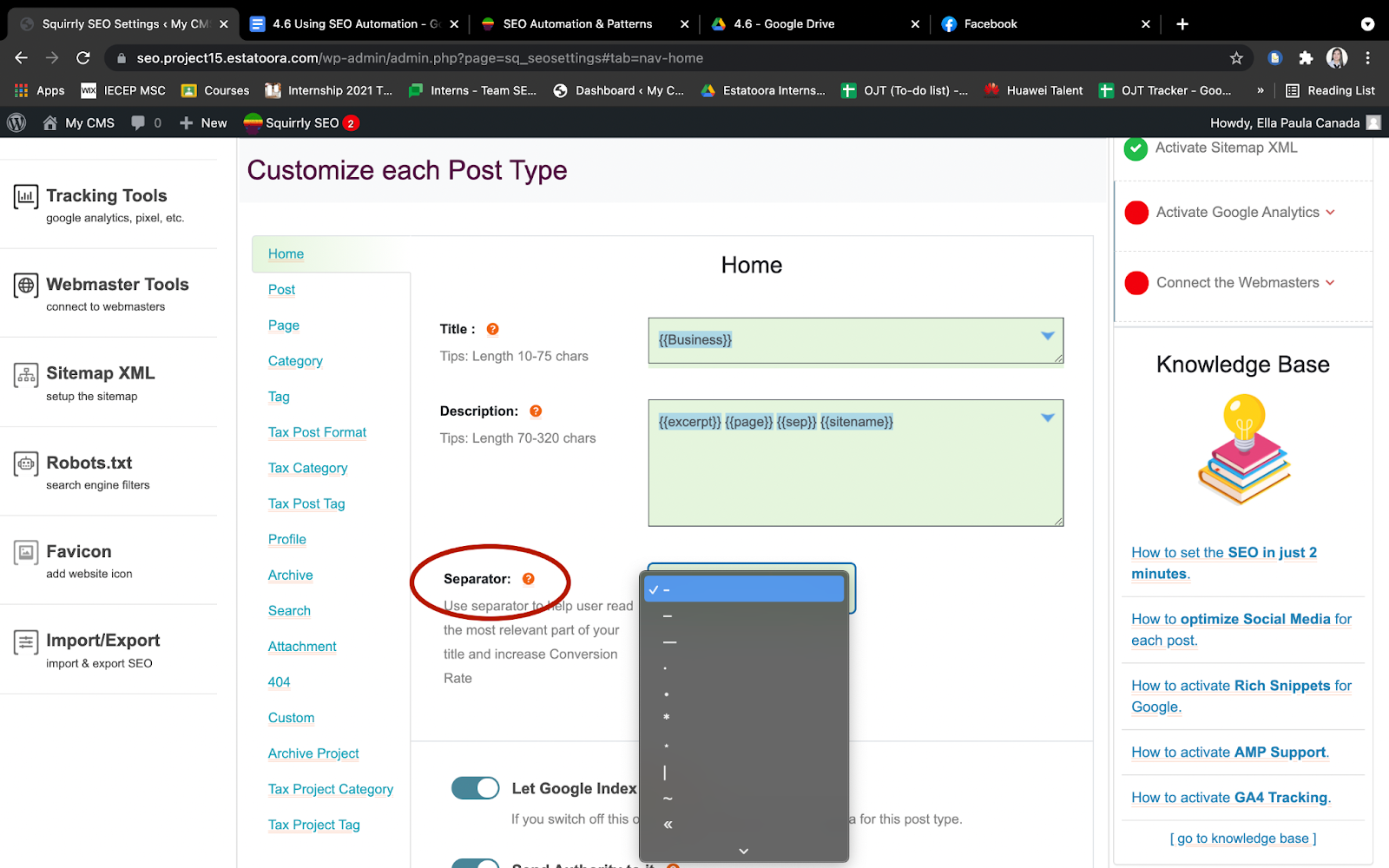The image size is (1389, 868).
Task: Click the Favicon sidebar icon
Action: point(26,553)
